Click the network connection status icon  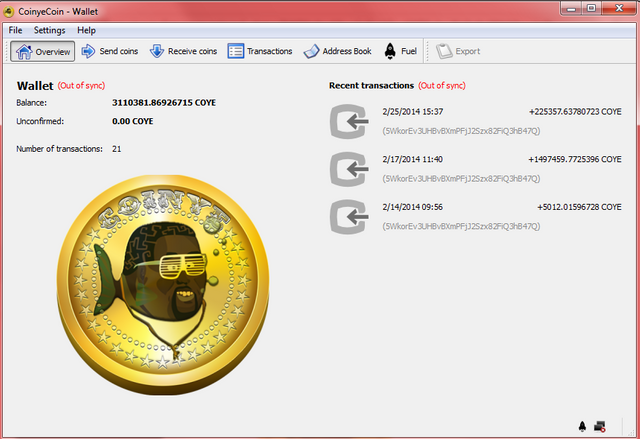(x=600, y=426)
